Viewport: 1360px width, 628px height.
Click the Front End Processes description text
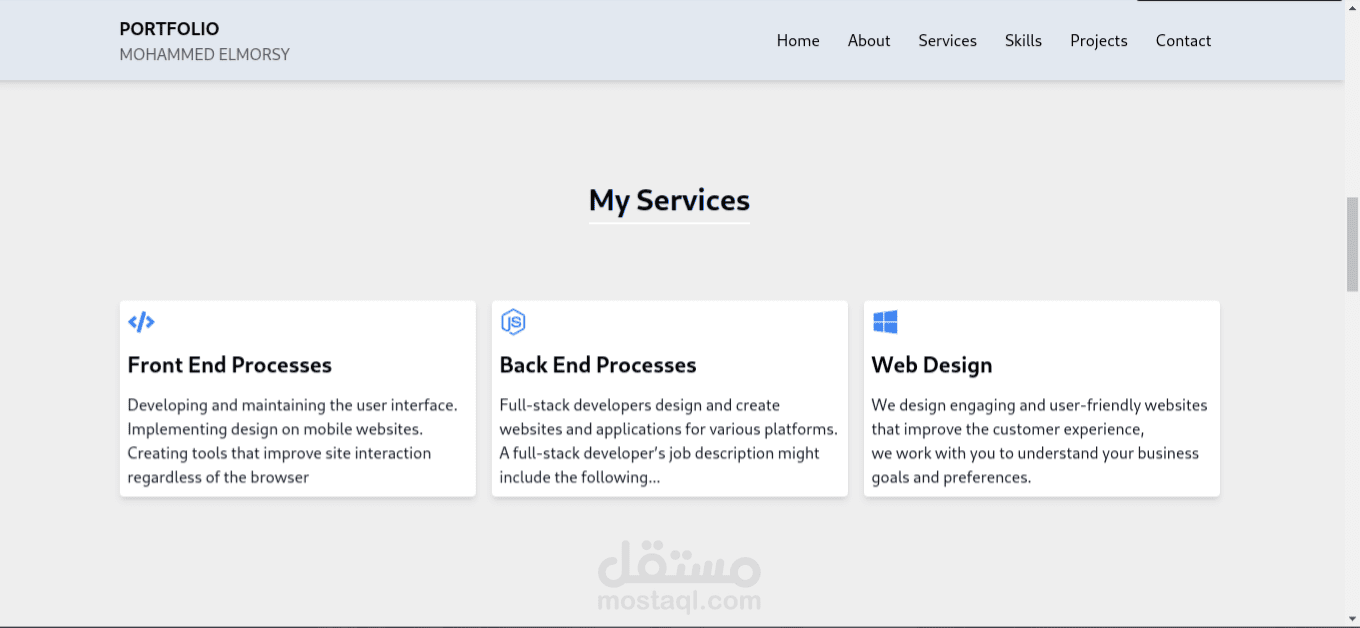pos(293,440)
